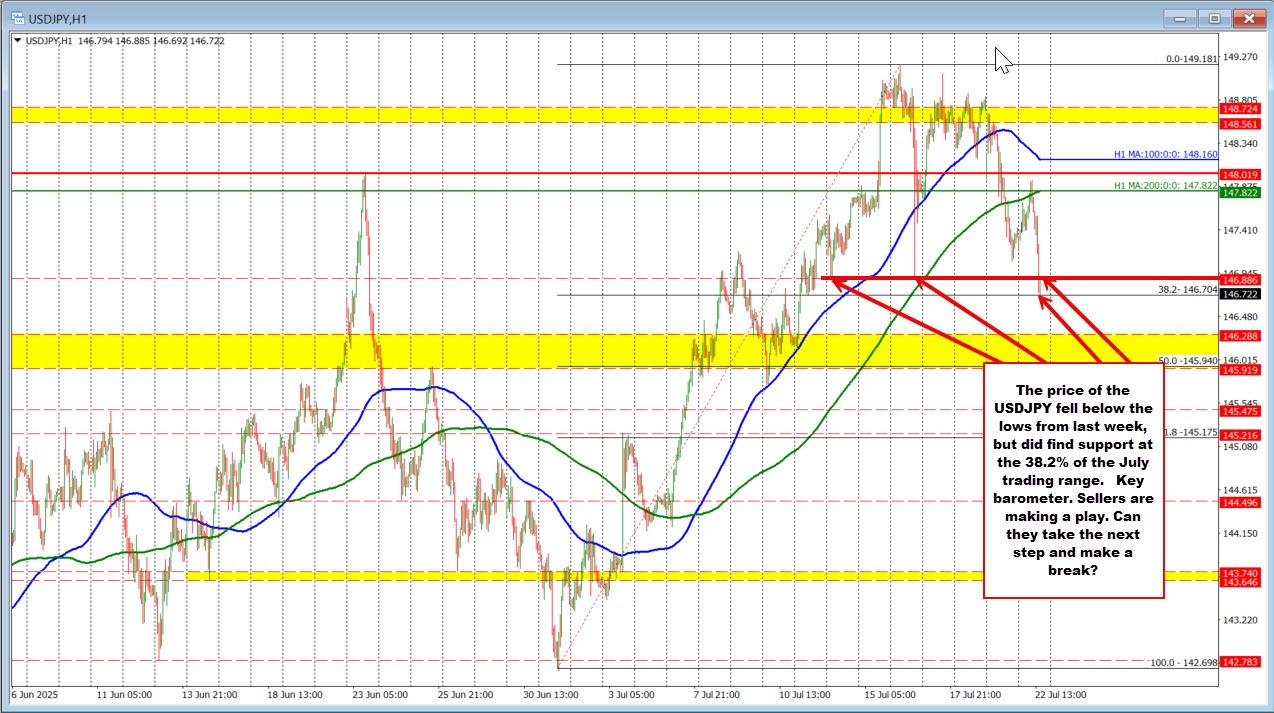Click the USDJPY,H1 title bar text

[x=56, y=17]
